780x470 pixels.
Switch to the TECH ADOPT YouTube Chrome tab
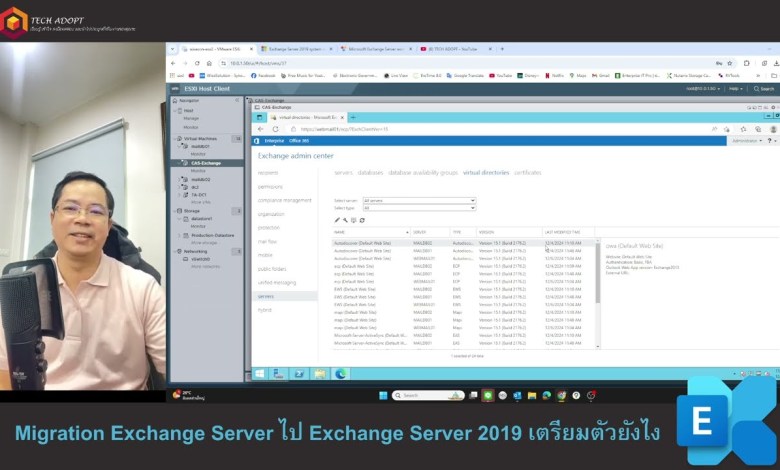[455, 49]
